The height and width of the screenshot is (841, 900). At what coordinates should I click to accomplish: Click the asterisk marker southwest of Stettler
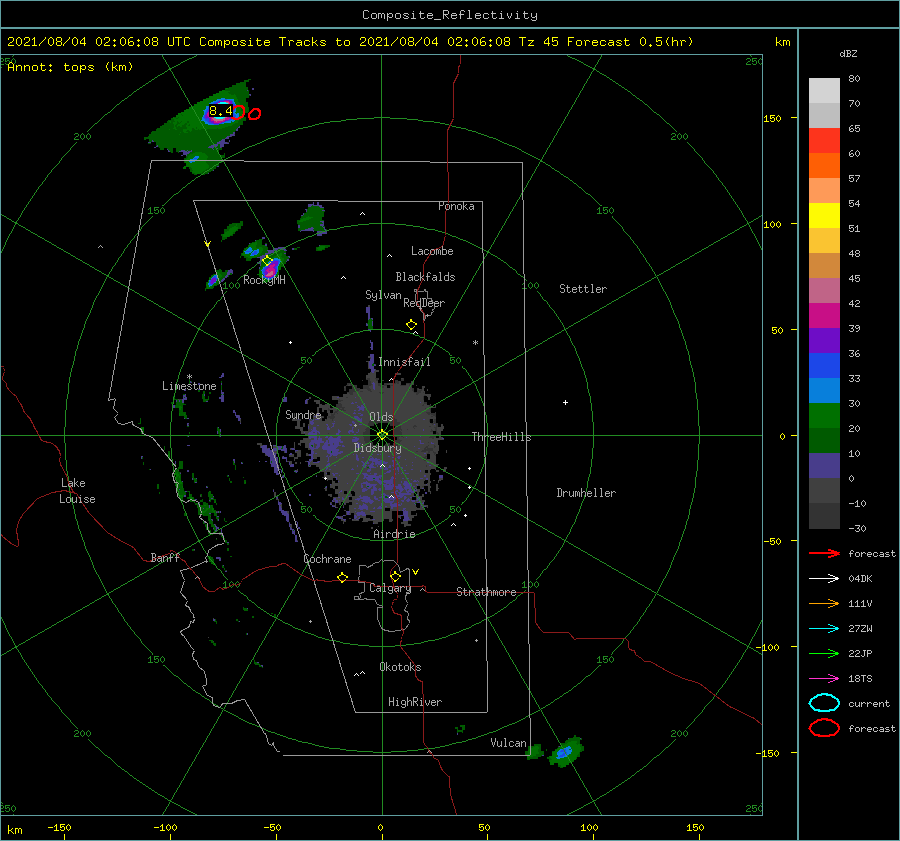(475, 343)
